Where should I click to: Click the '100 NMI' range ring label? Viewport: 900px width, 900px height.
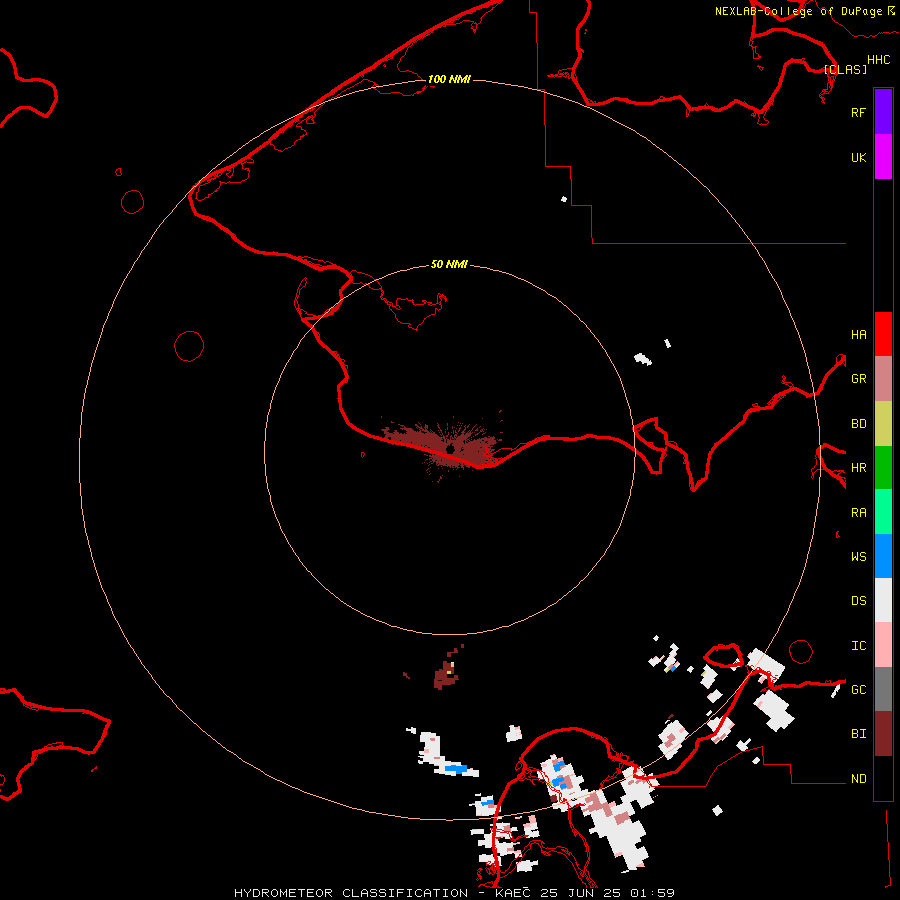[449, 79]
